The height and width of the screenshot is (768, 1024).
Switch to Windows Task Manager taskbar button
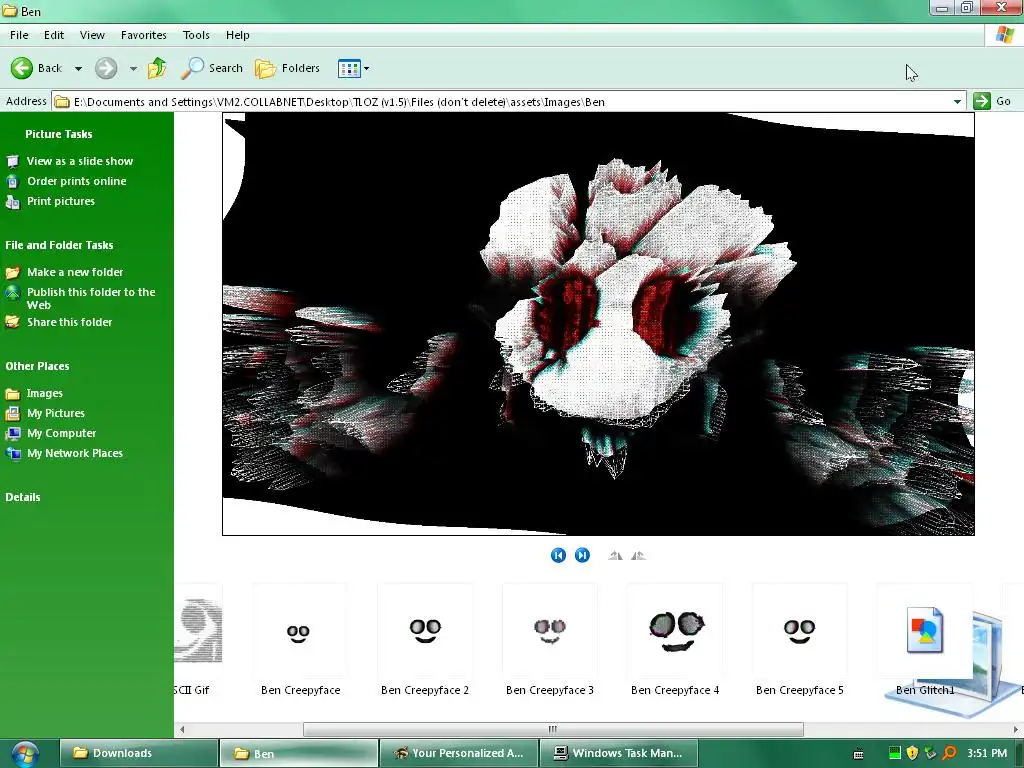(618, 753)
